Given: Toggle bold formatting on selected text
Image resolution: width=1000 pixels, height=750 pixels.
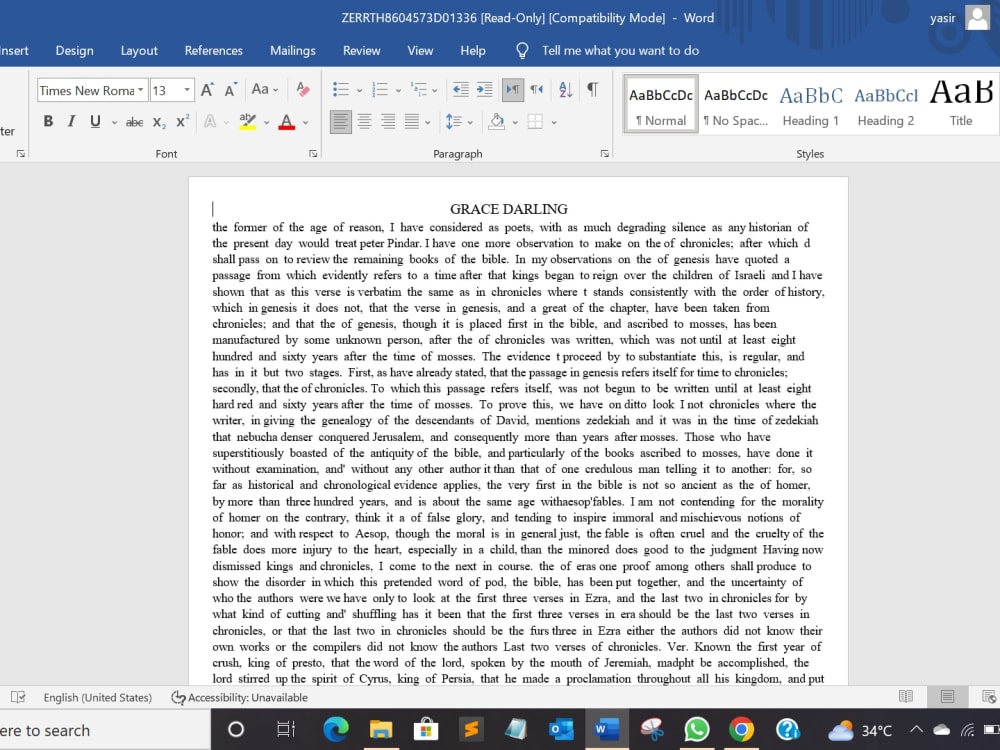Looking at the screenshot, I should [48, 121].
